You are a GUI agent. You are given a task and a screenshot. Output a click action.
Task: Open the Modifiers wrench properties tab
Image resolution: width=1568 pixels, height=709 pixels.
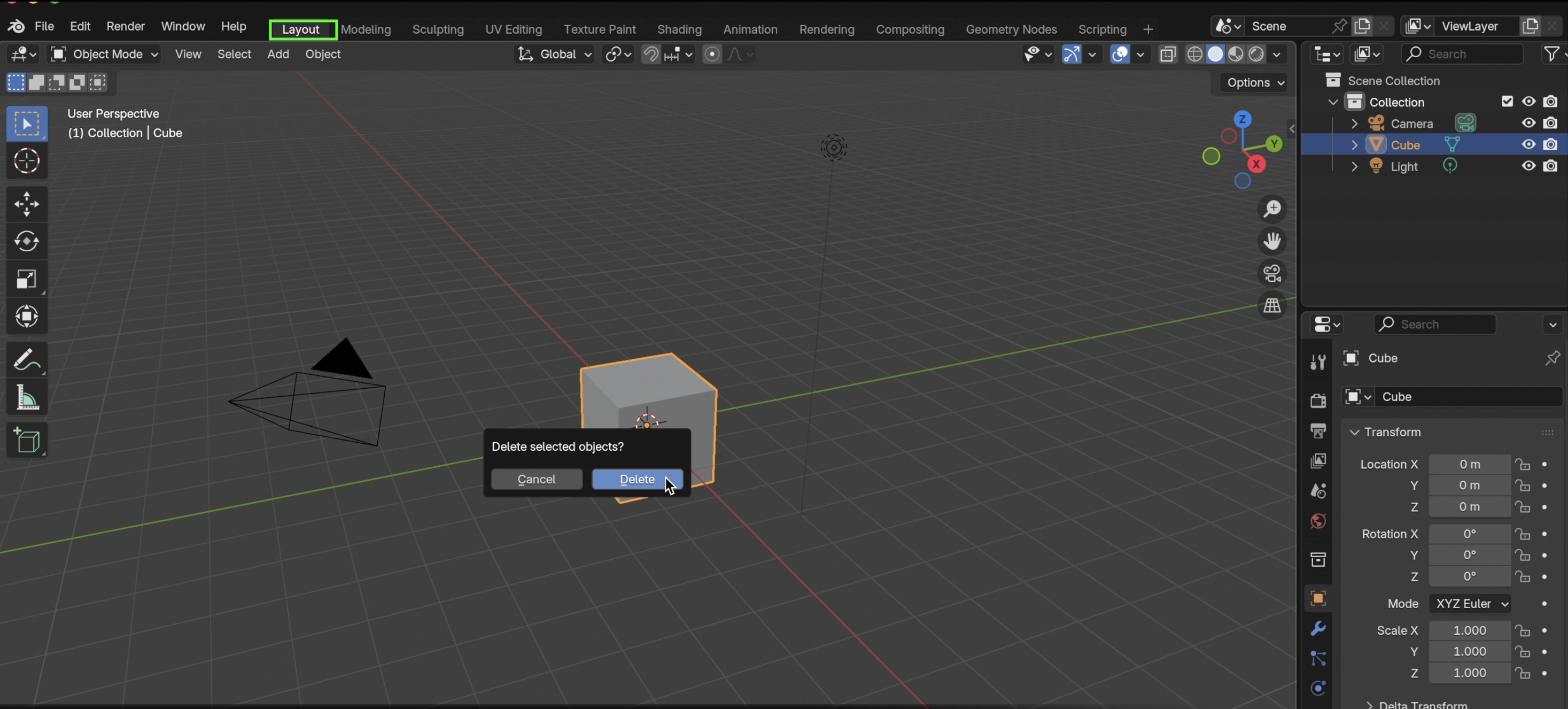pos(1318,628)
